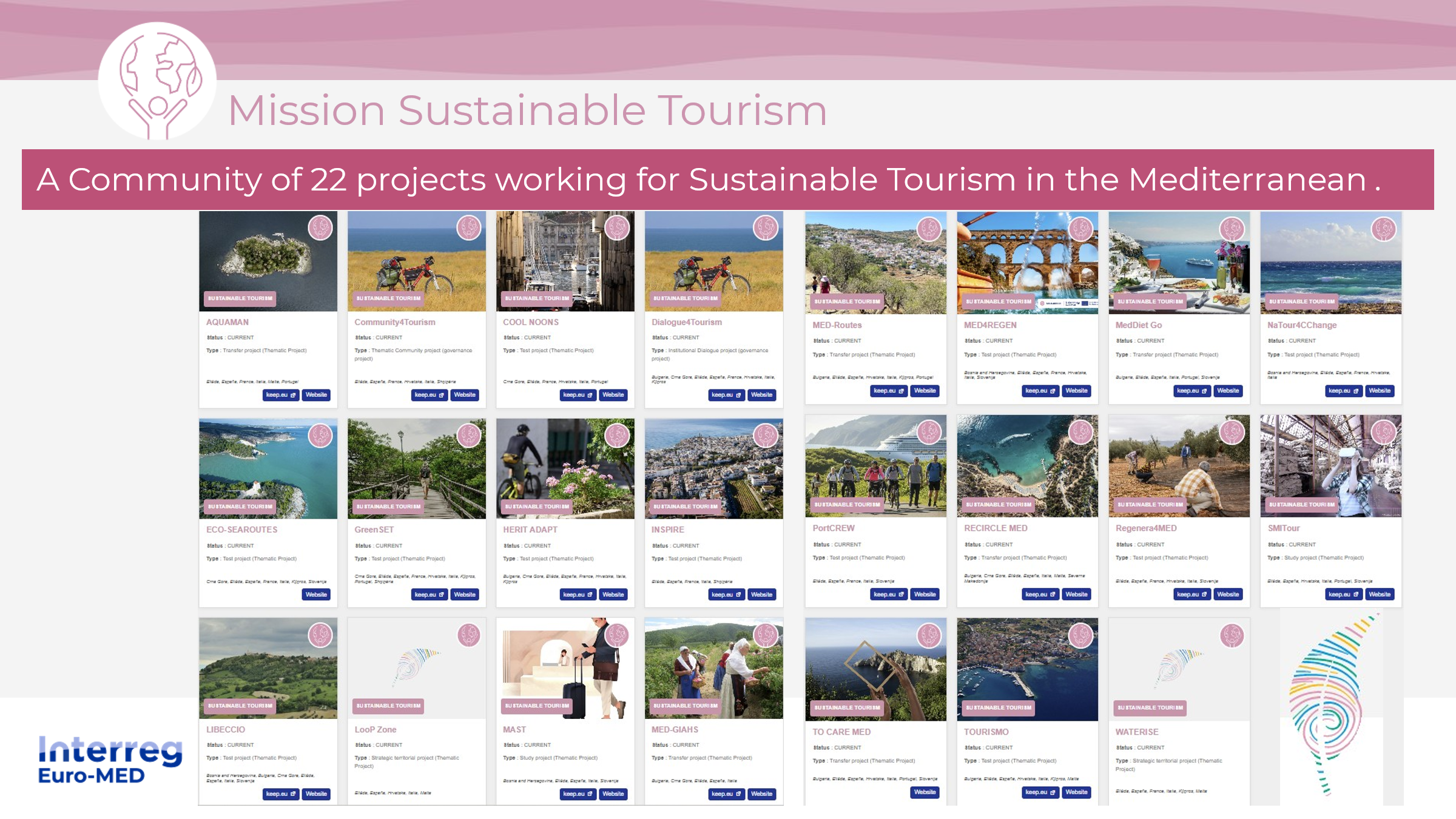Image resolution: width=1456 pixels, height=819 pixels.
Task: Click the Interreg Euro-MED logo
Action: [110, 760]
